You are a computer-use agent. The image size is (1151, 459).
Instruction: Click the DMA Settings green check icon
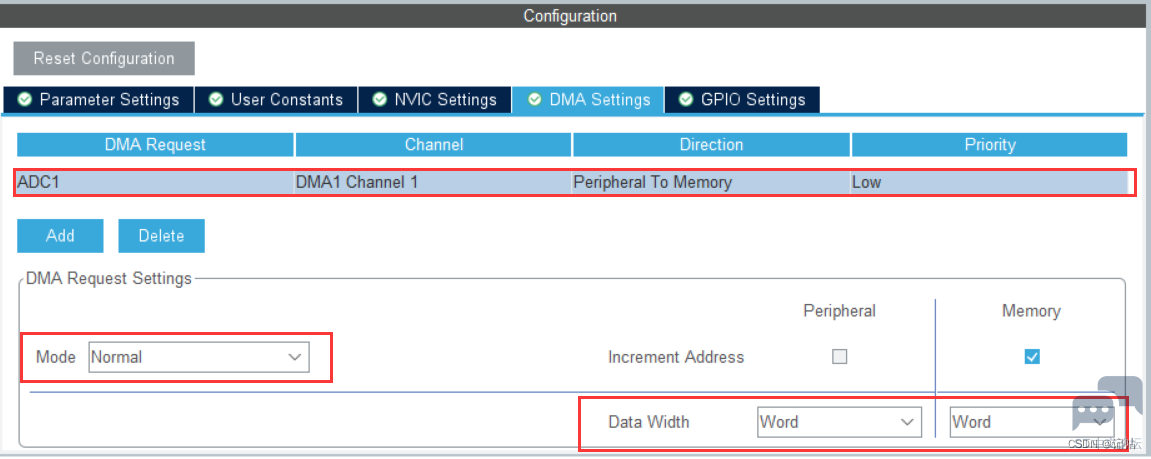coord(535,100)
